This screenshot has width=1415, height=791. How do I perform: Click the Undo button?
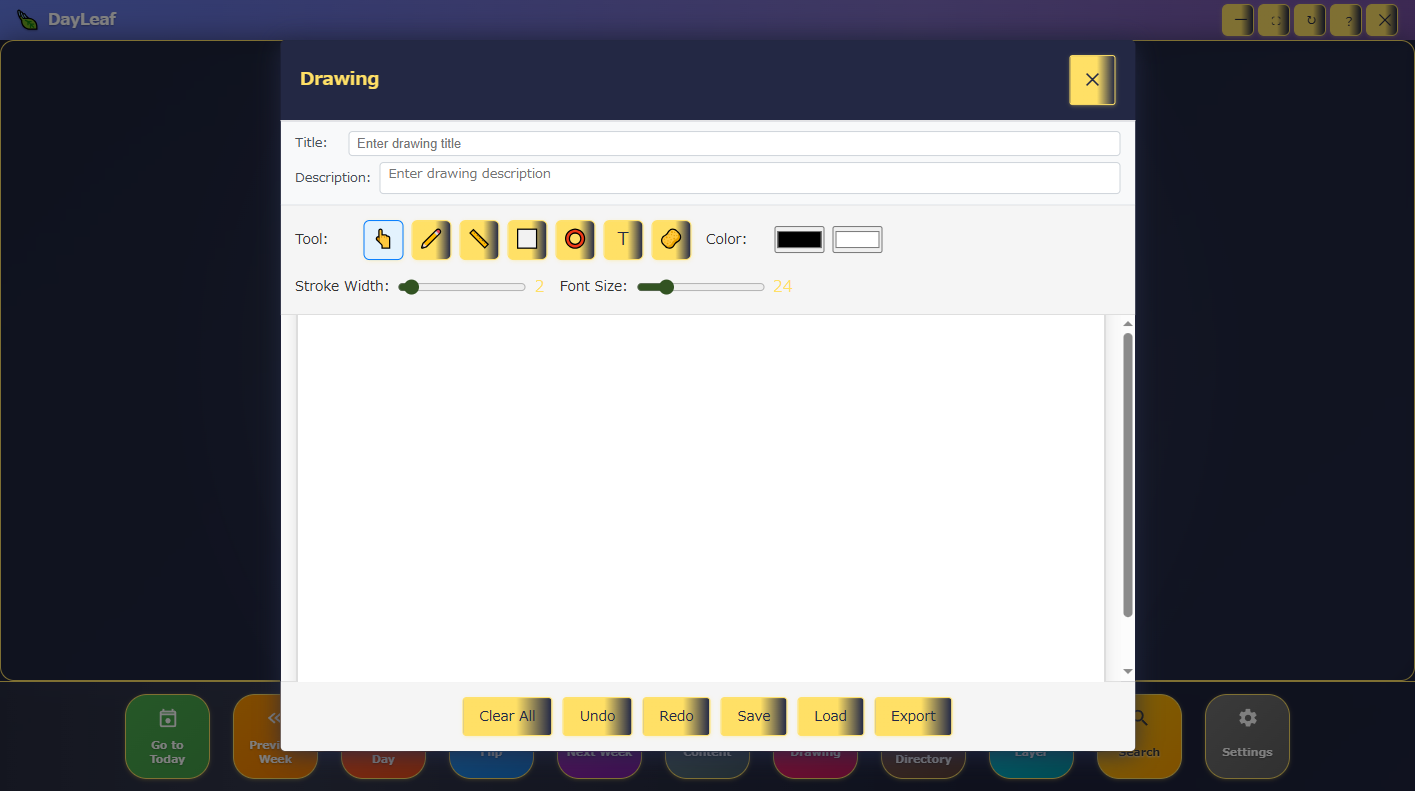point(597,716)
